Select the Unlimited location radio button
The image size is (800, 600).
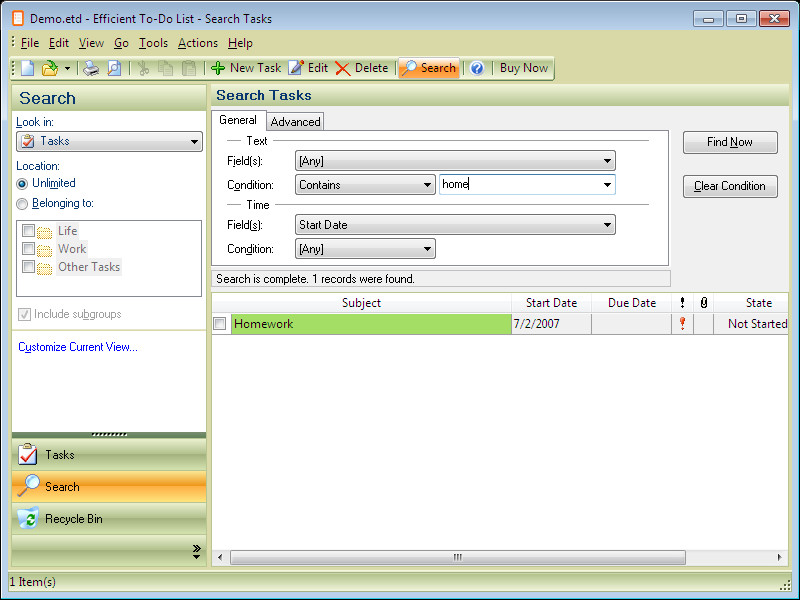coord(22,184)
